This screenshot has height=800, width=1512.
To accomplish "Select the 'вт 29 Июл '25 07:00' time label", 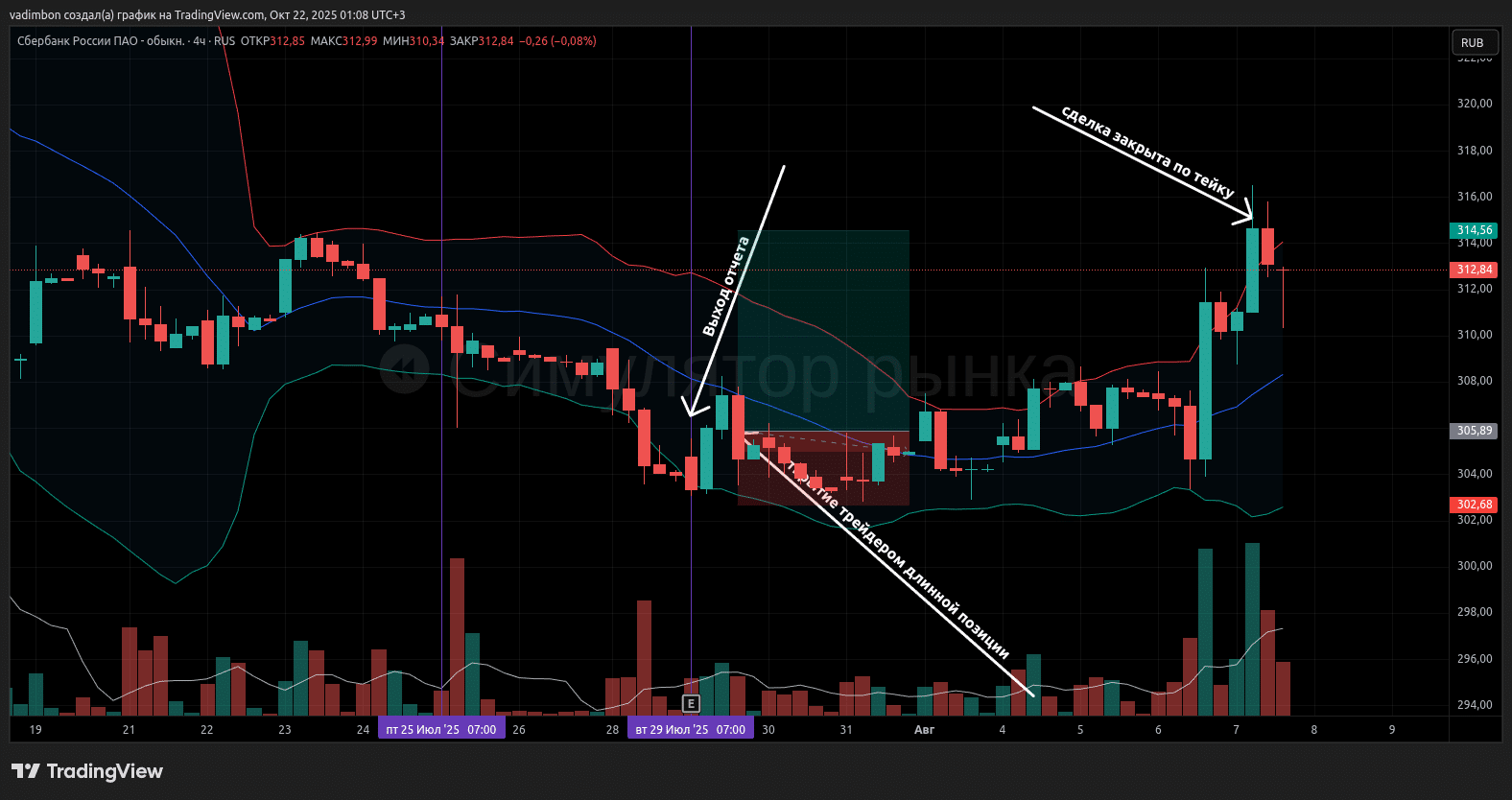I will pos(691,730).
